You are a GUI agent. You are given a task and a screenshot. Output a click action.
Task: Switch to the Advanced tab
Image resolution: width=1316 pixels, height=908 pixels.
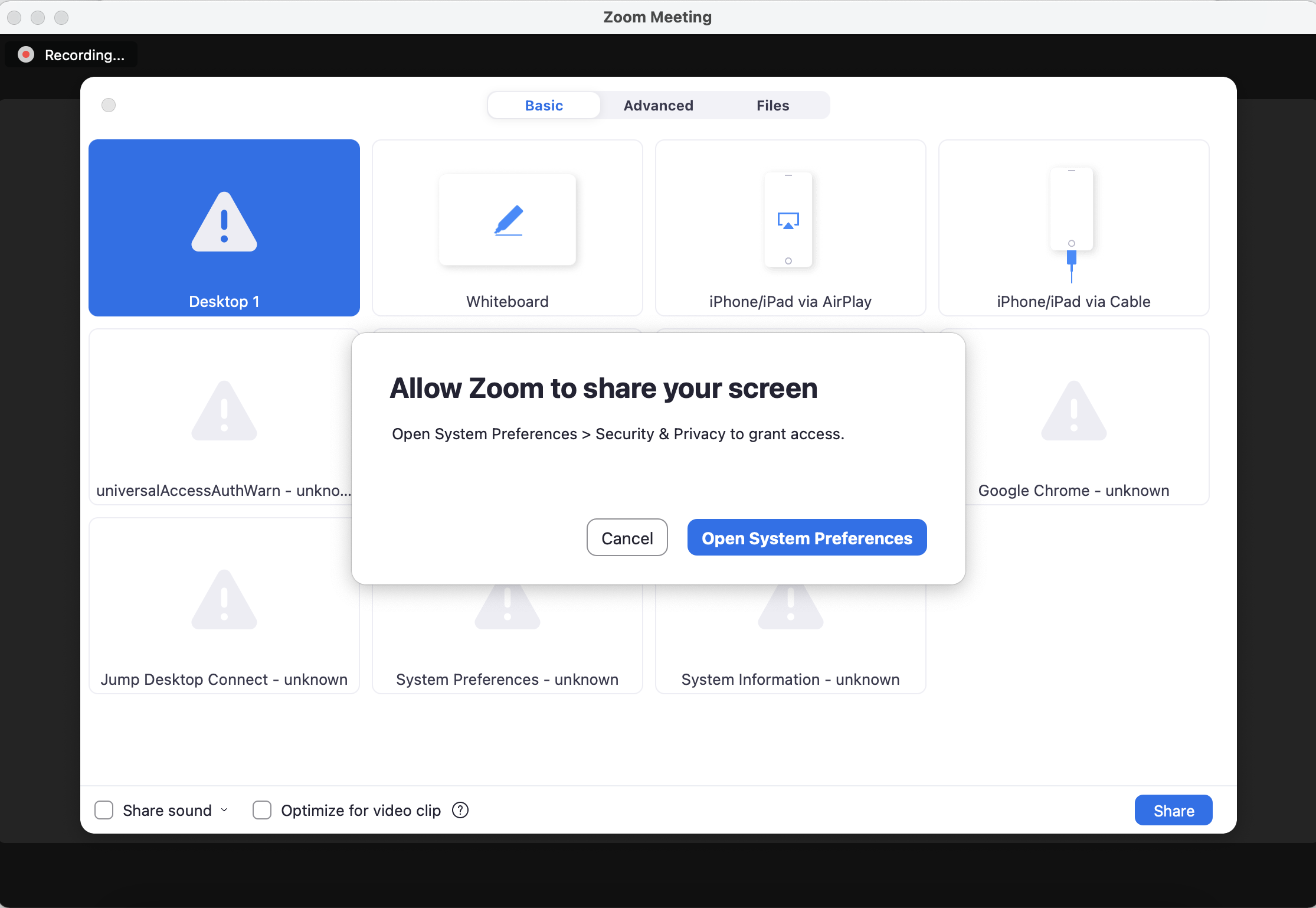pos(659,106)
